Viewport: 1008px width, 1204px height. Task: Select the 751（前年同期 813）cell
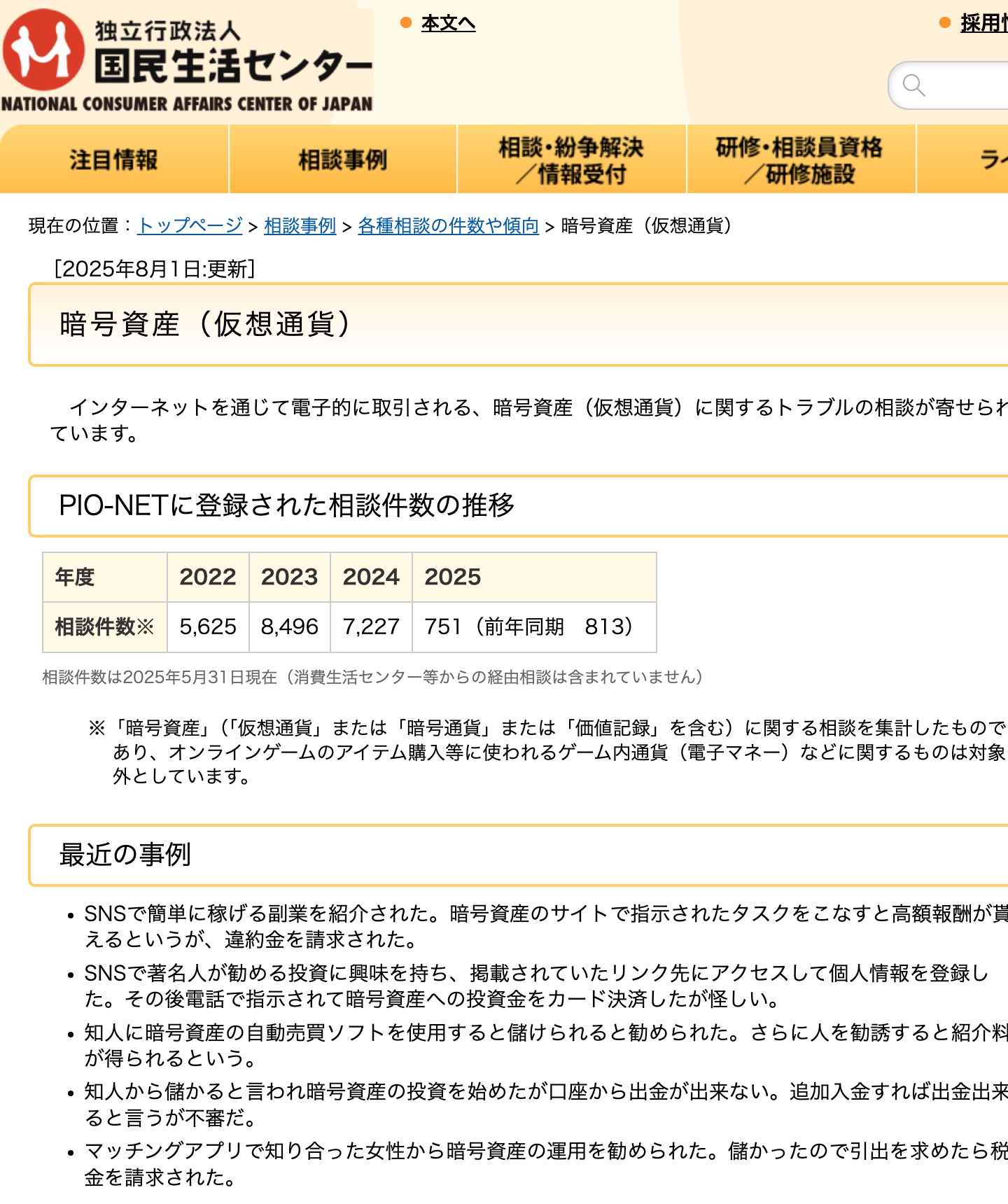coord(534,626)
